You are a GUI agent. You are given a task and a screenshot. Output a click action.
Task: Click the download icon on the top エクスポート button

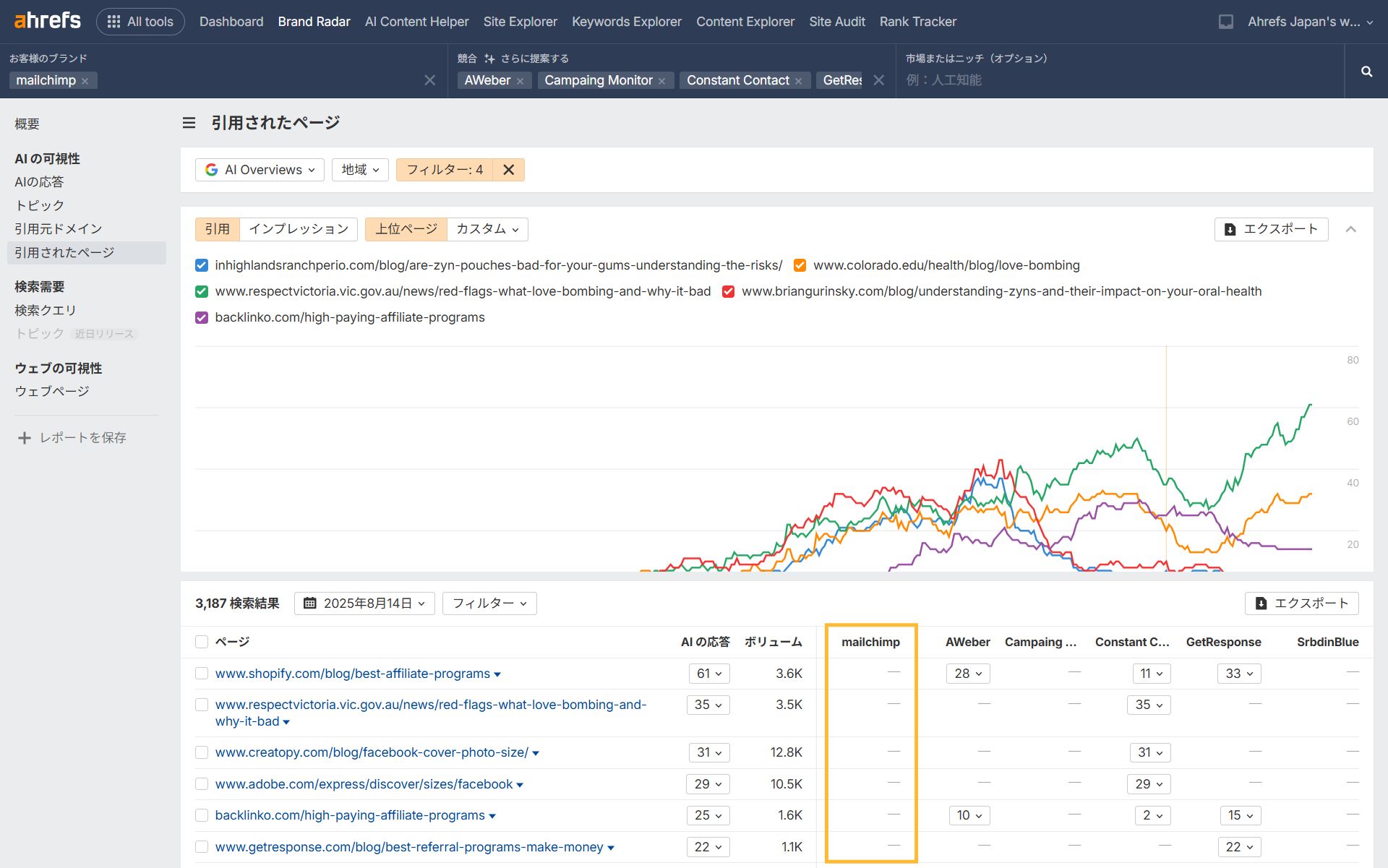(1229, 229)
